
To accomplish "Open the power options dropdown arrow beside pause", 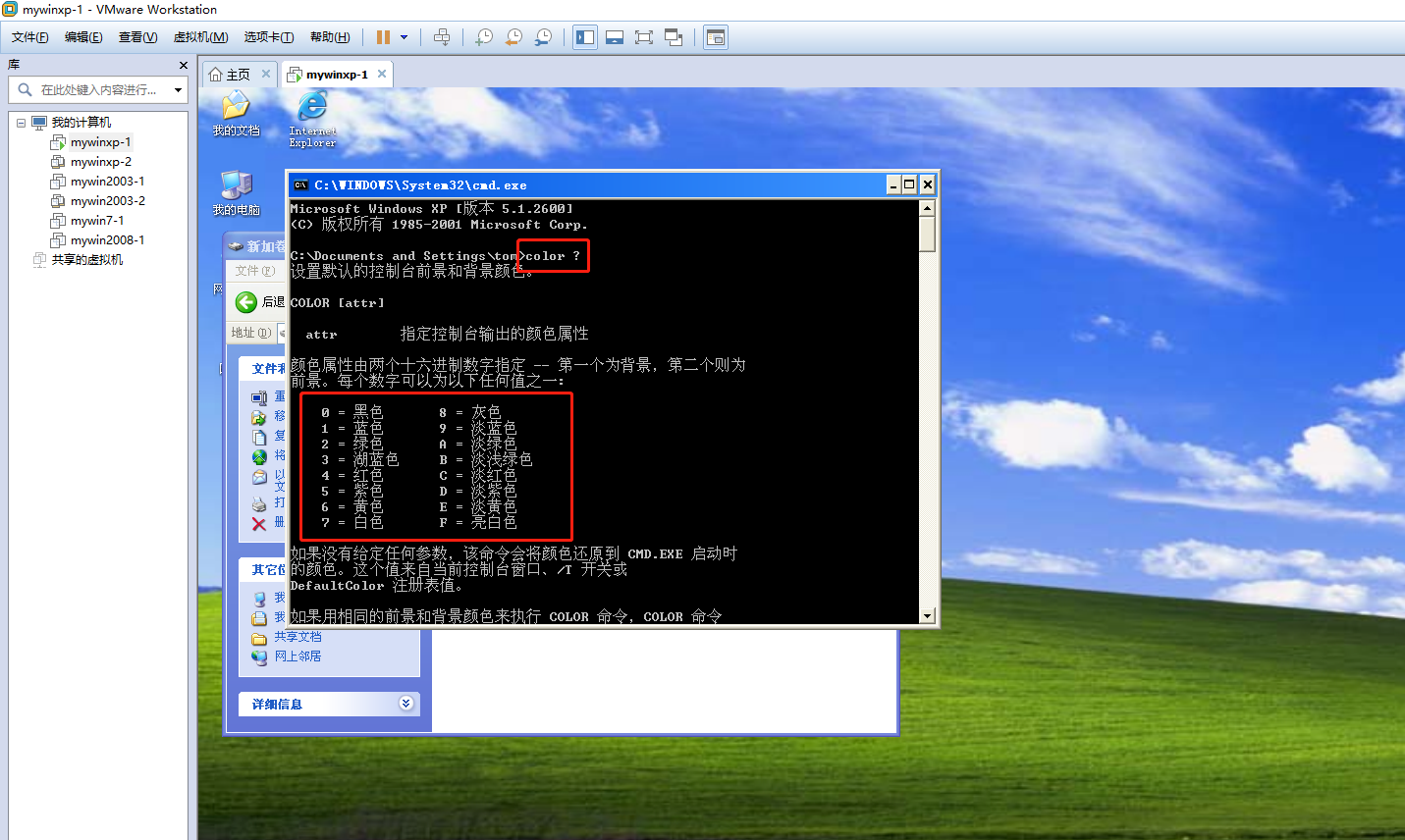I will coord(404,37).
